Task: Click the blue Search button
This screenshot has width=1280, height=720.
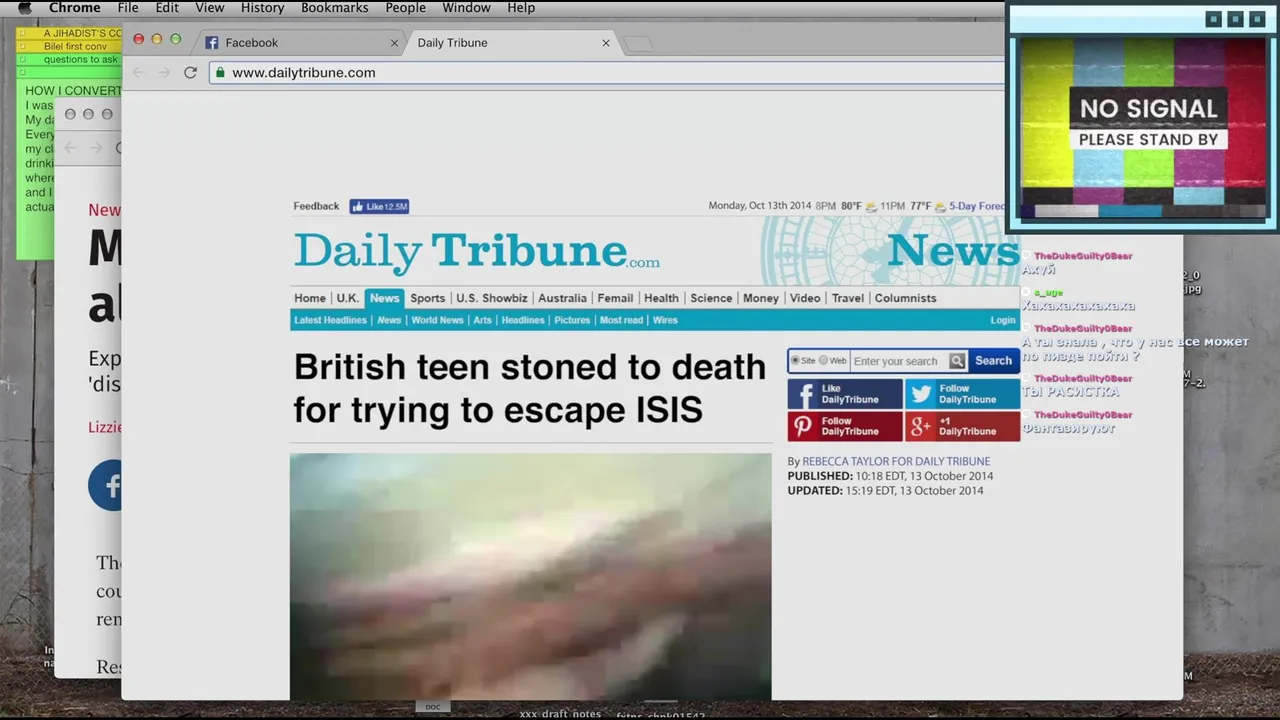Action: coord(993,361)
